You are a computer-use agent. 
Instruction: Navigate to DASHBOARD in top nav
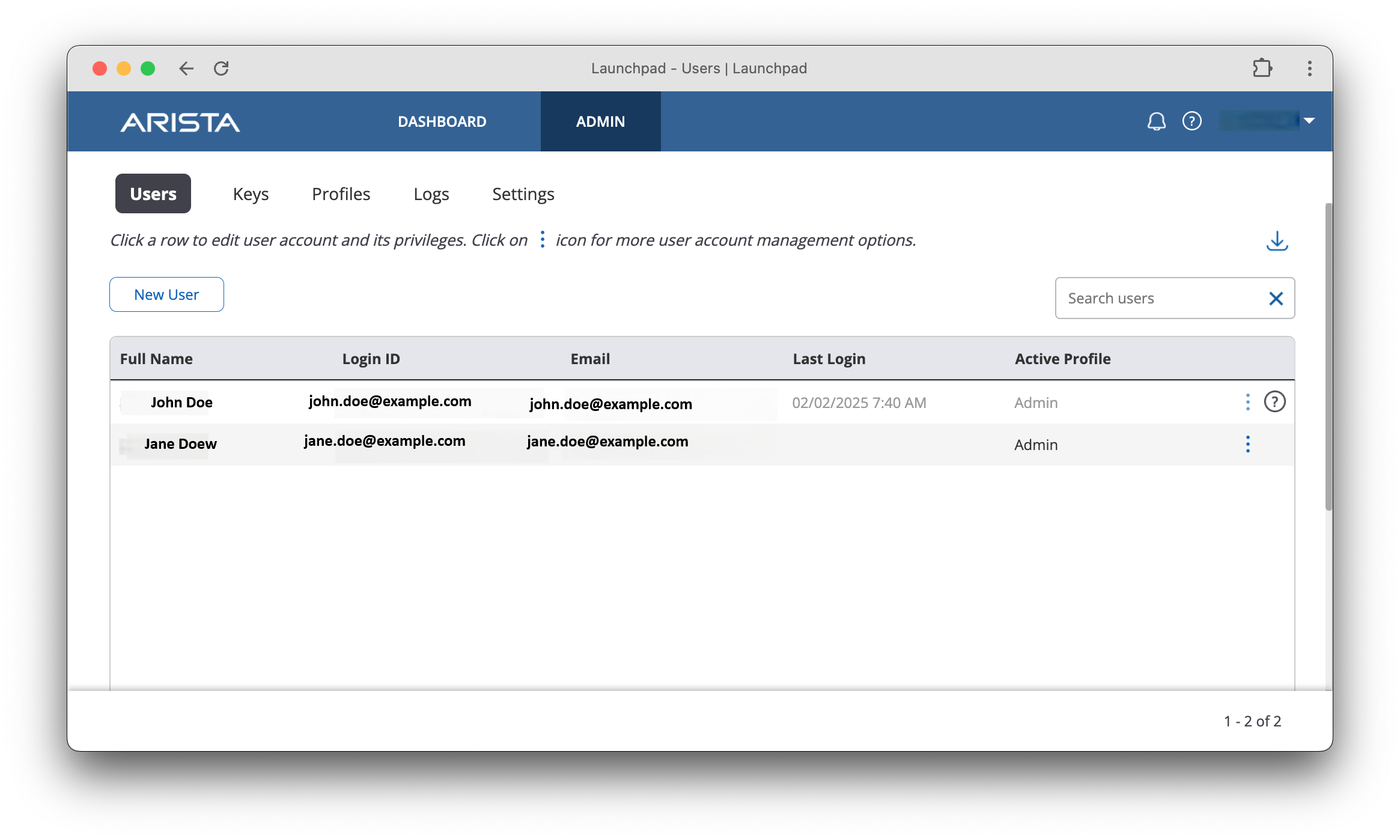442,121
